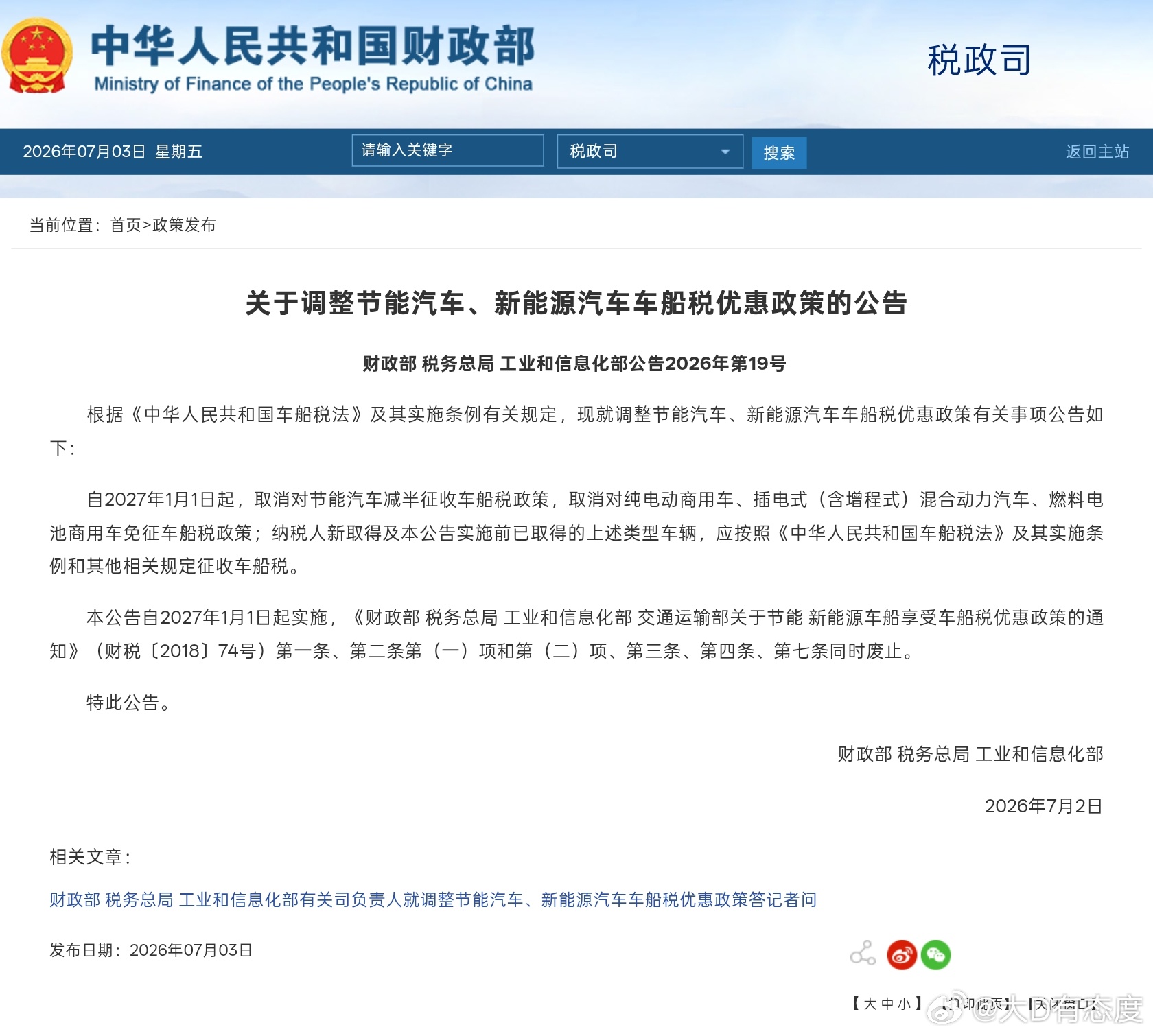Open the related article 答记者问 link

click(x=433, y=899)
